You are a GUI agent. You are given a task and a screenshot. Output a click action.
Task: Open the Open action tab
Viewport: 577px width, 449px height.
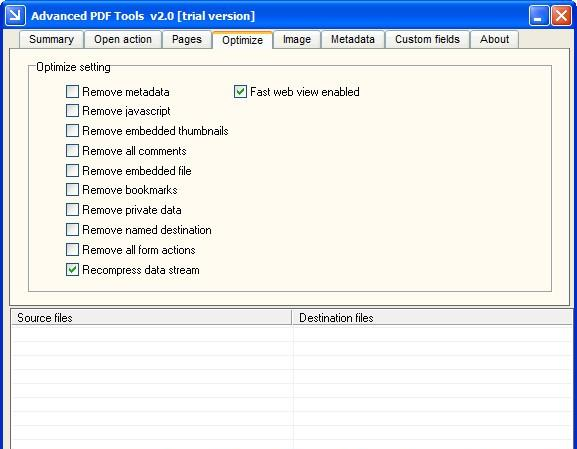pos(123,39)
